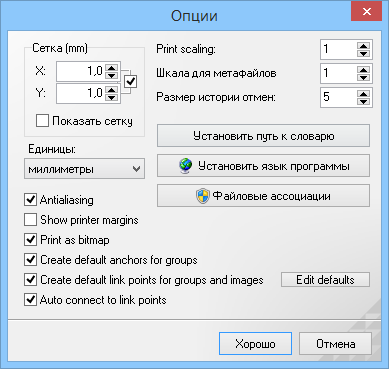The image size is (389, 369).
Task: Toggle the X/Y grid link checkbox
Action: click(130, 81)
